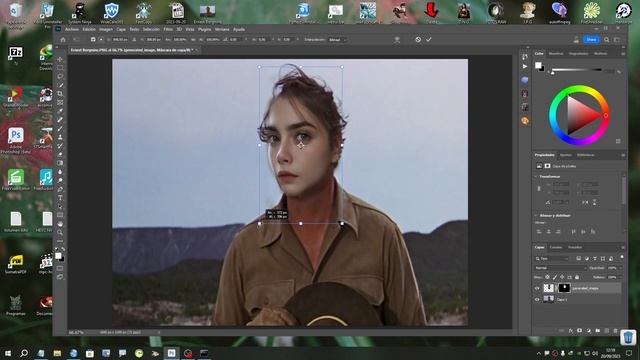Select the Hand tool
Viewport: 640px width, 360px height.
coord(60,224)
